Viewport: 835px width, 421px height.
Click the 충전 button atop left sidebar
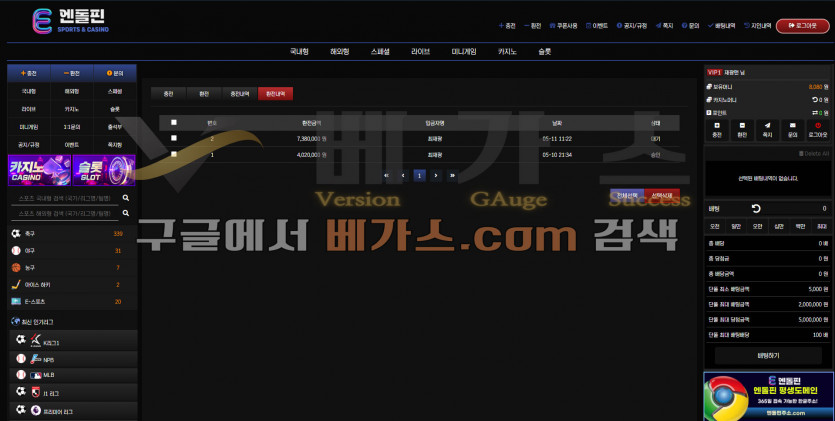tap(29, 73)
